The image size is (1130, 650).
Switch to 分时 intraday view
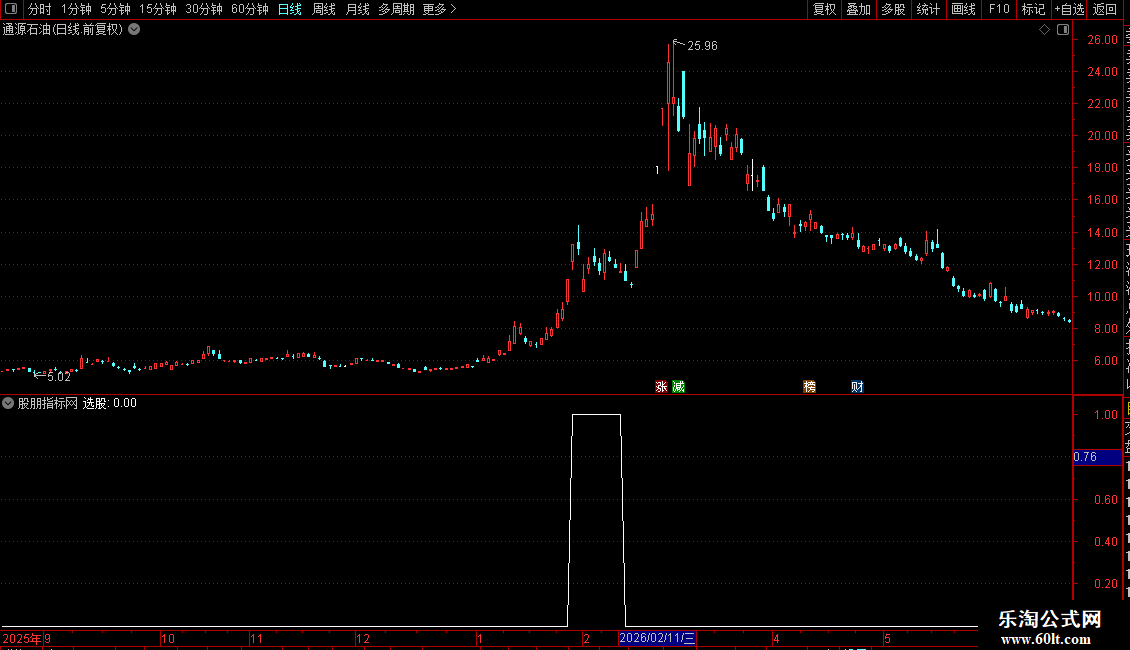(x=40, y=9)
